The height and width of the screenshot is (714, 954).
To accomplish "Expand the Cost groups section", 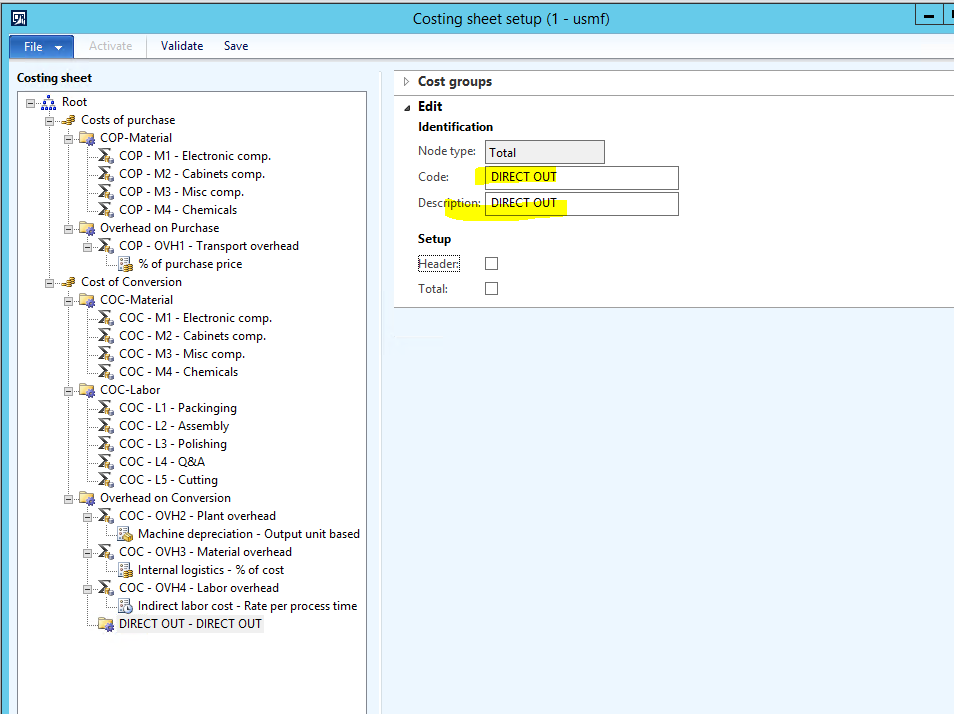I will (406, 82).
